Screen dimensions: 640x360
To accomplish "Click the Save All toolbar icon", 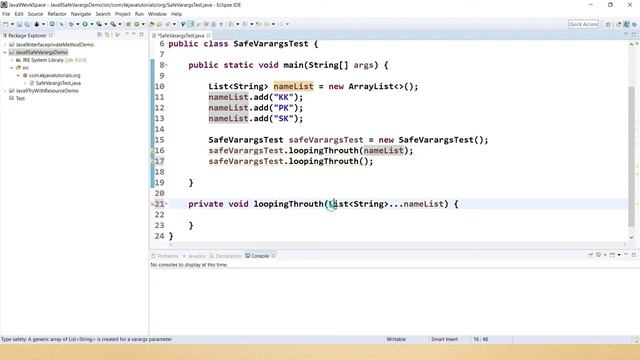I will tap(27, 24).
